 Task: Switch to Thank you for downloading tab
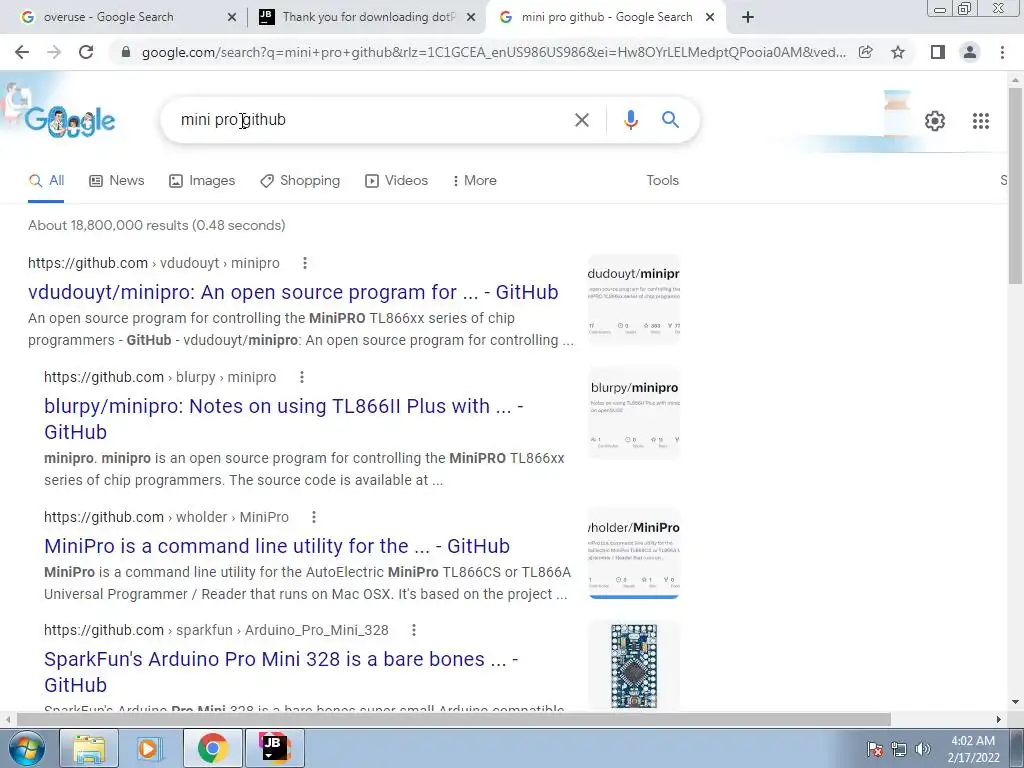pyautogui.click(x=369, y=18)
